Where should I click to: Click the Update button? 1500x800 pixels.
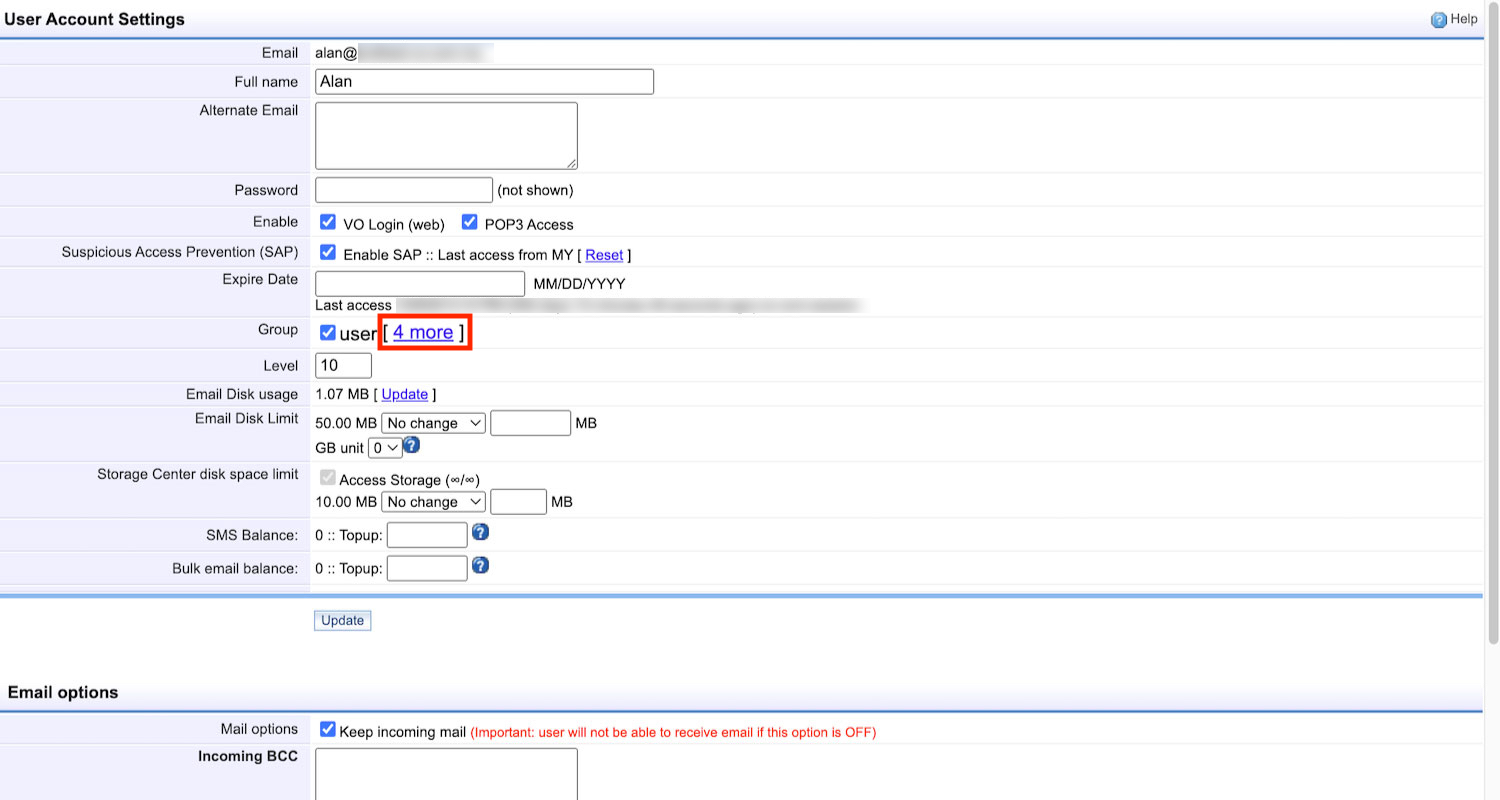tap(342, 621)
